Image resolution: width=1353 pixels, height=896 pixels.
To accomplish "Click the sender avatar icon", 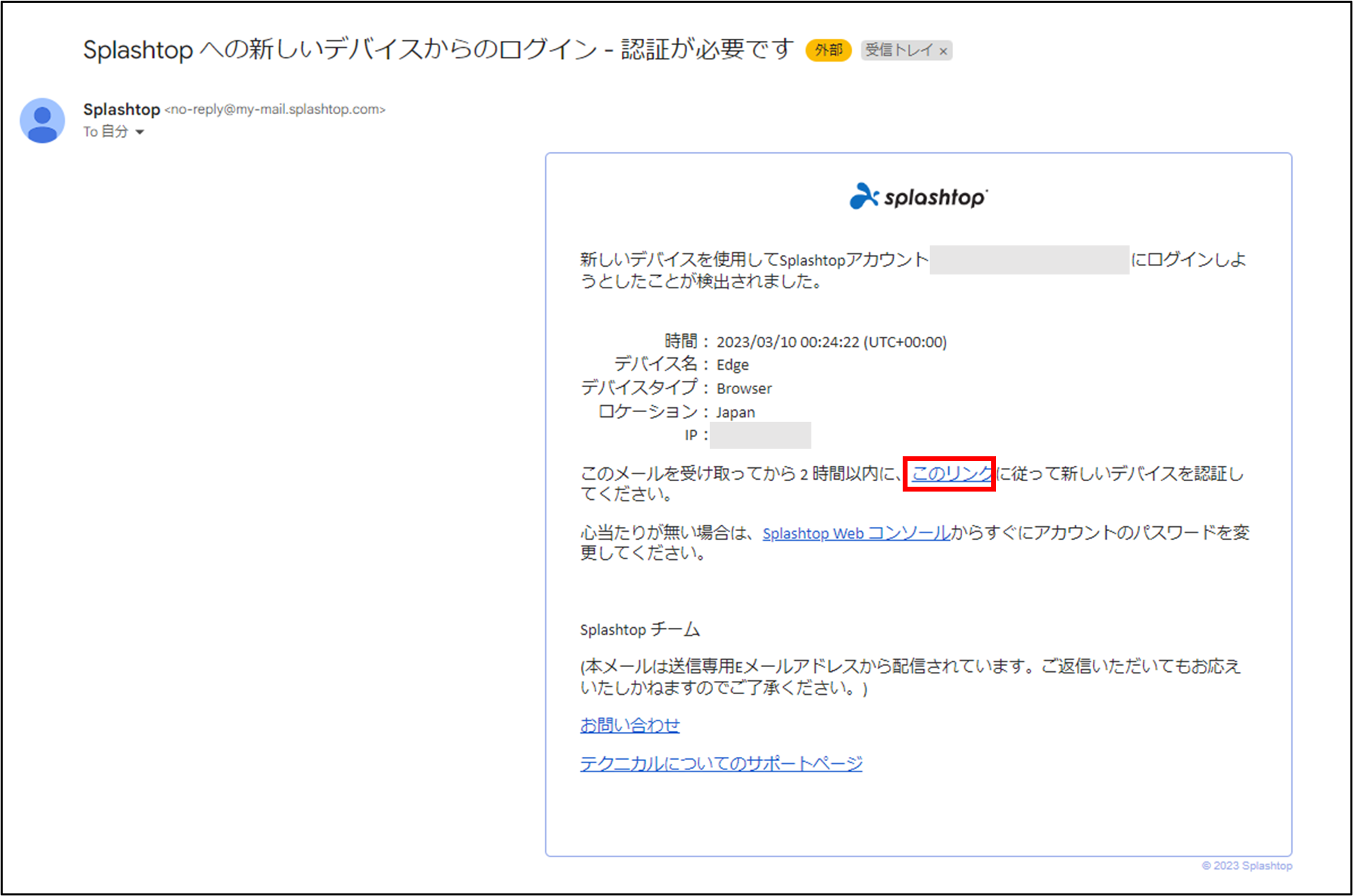I will point(42,120).
